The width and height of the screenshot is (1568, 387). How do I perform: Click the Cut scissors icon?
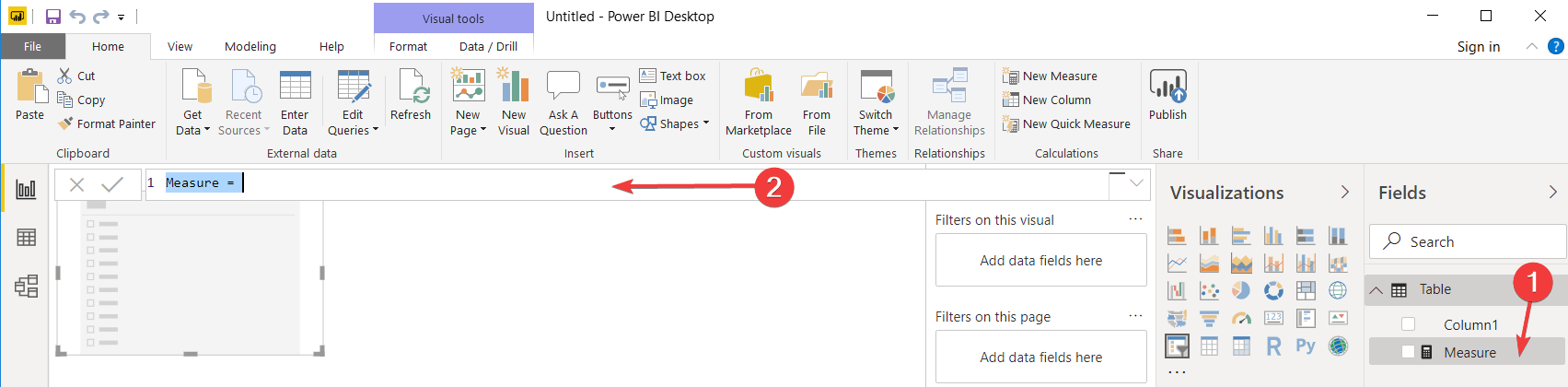(64, 76)
